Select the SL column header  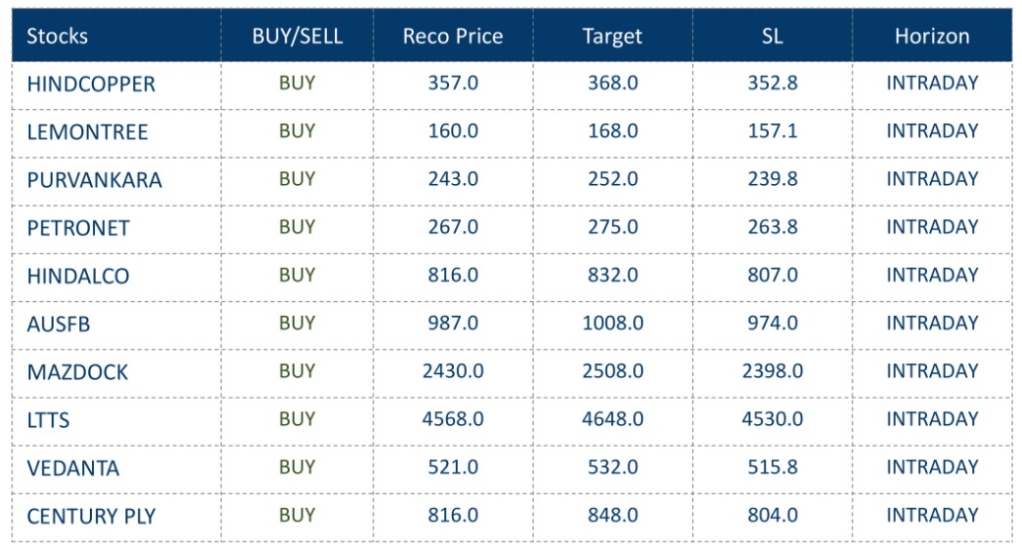pos(772,36)
